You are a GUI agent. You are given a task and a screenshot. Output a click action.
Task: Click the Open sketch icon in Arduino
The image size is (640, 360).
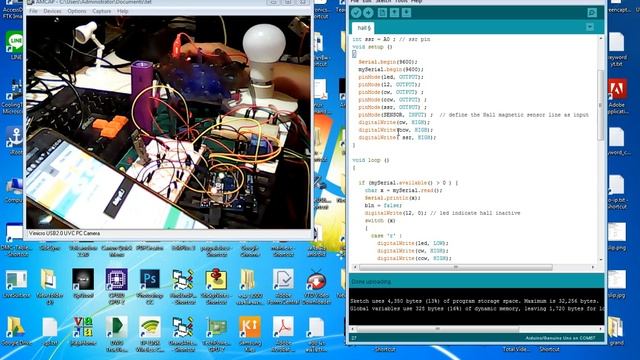tap(394, 13)
